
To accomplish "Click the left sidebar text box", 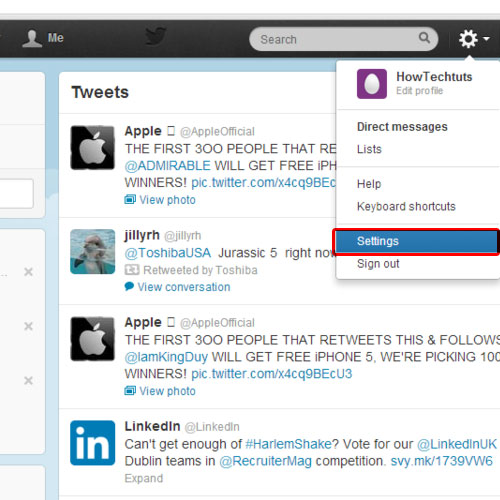I will (x=16, y=194).
